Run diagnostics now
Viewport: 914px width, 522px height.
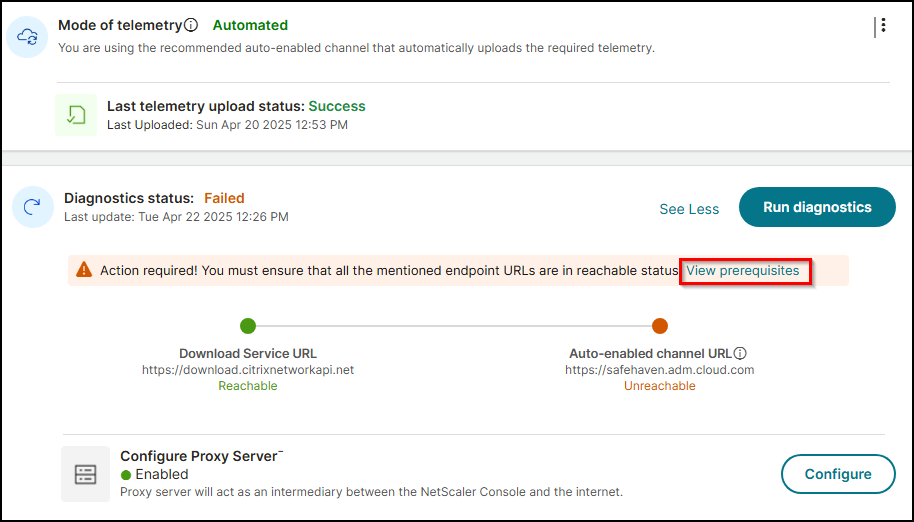point(817,207)
